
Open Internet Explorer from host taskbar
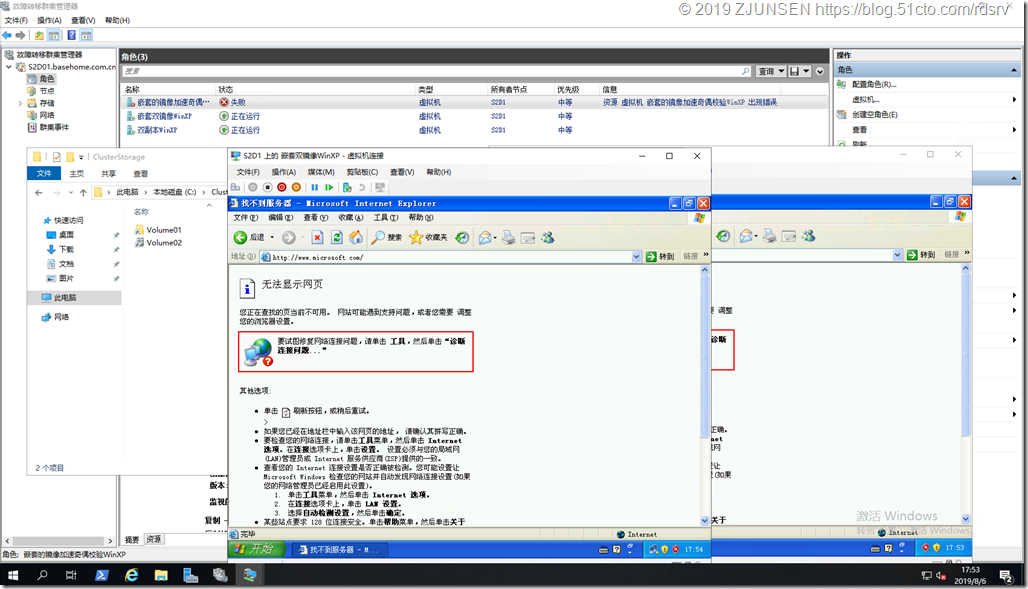(131, 575)
